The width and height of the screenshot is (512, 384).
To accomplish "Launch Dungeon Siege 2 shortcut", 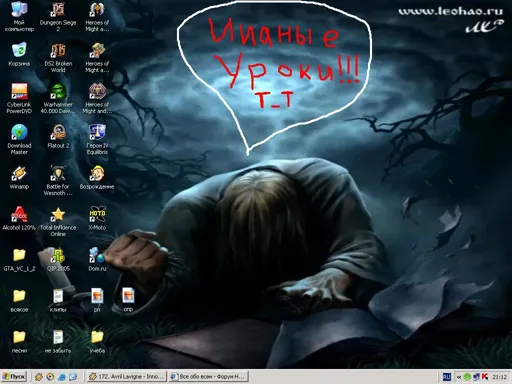I will pyautogui.click(x=58, y=16).
